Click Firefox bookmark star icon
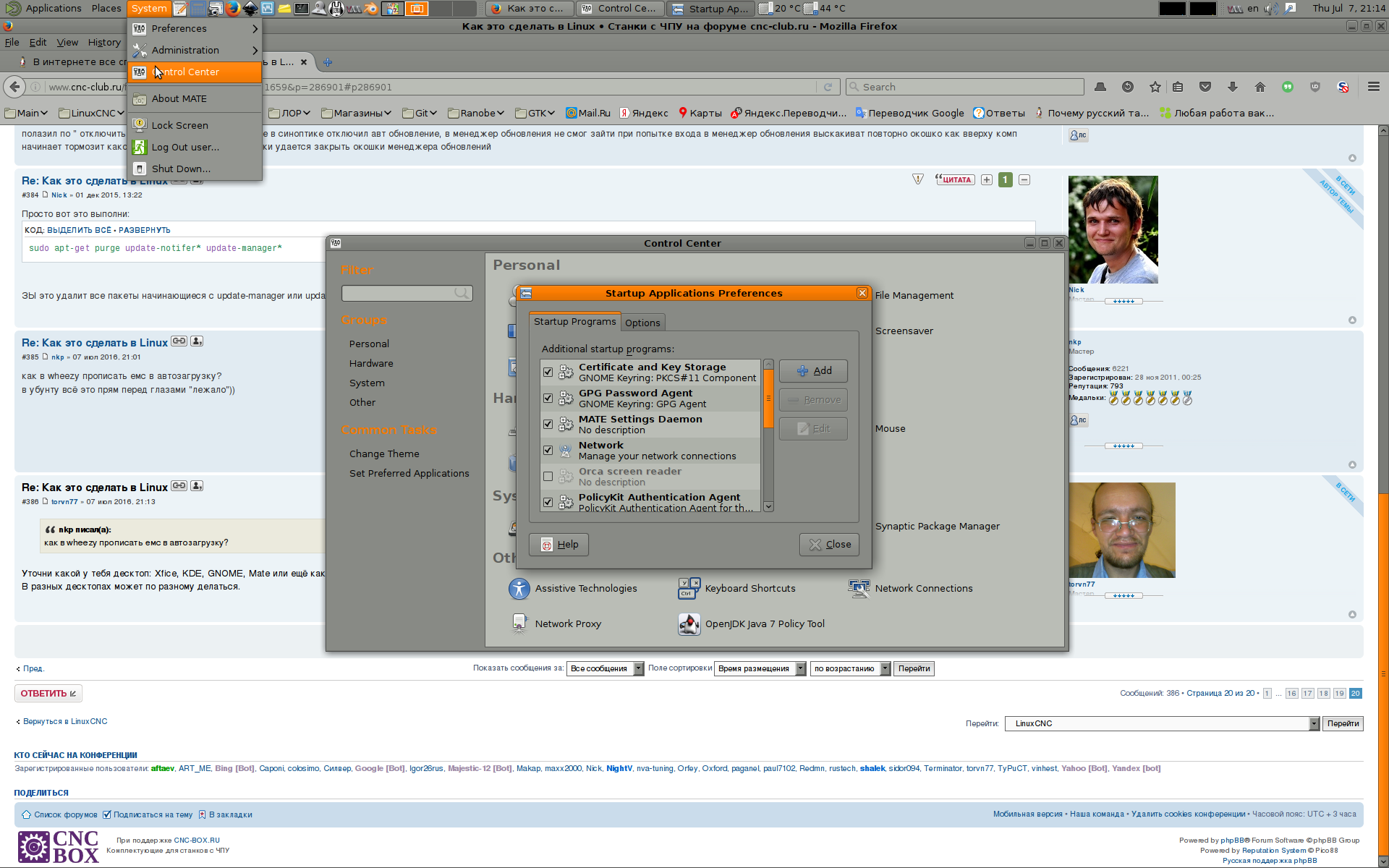Viewport: 1389px width, 868px height. click(x=1155, y=87)
